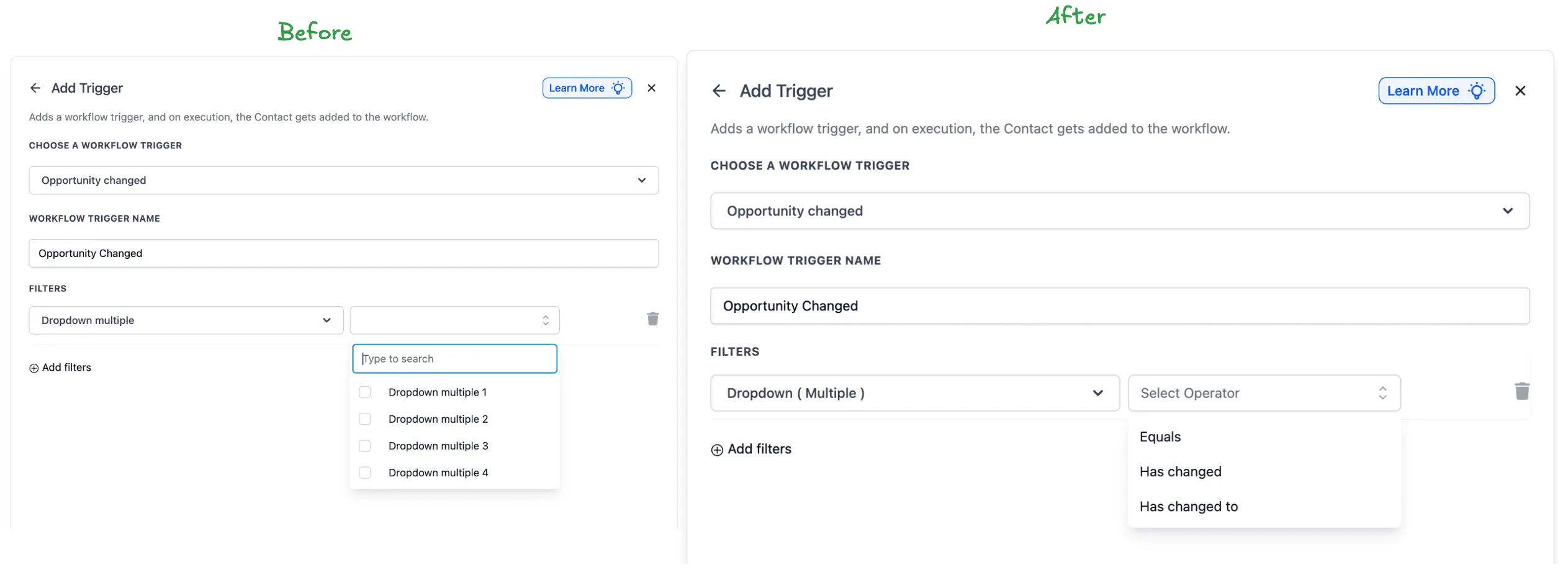Check the Dropdown multiple 1 checkbox
Image resolution: width=1568 pixels, height=570 pixels.
(364, 392)
